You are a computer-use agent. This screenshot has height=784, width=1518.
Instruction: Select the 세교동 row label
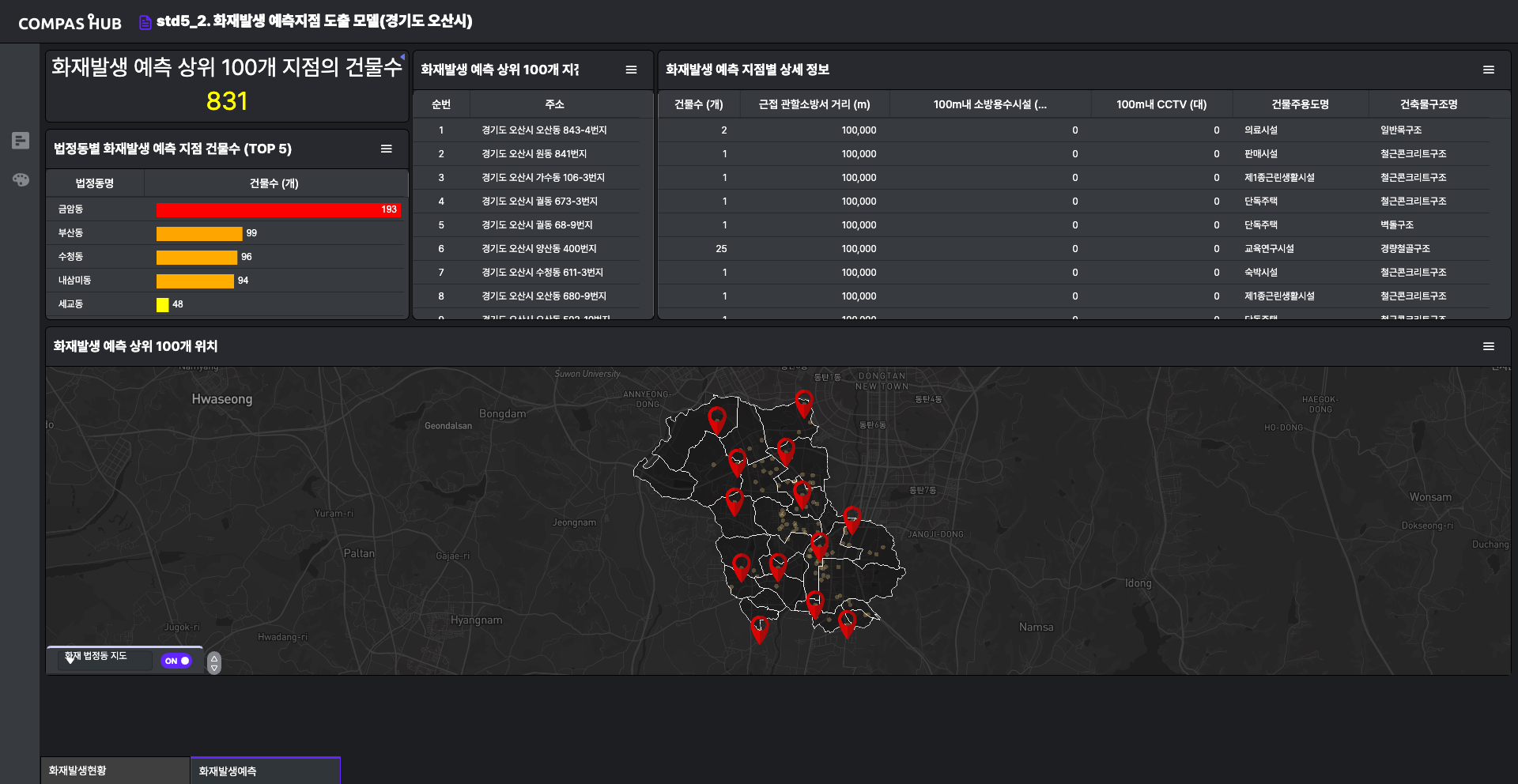point(70,304)
